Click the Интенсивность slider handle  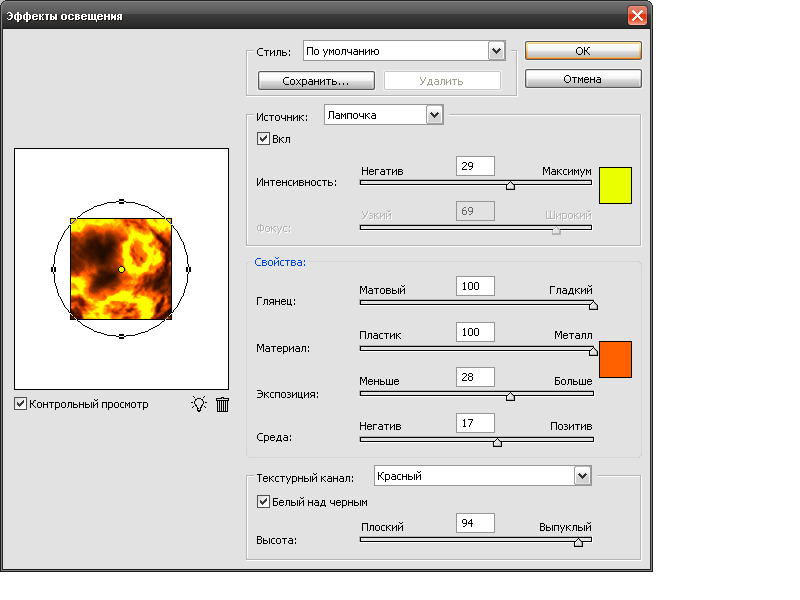point(510,185)
